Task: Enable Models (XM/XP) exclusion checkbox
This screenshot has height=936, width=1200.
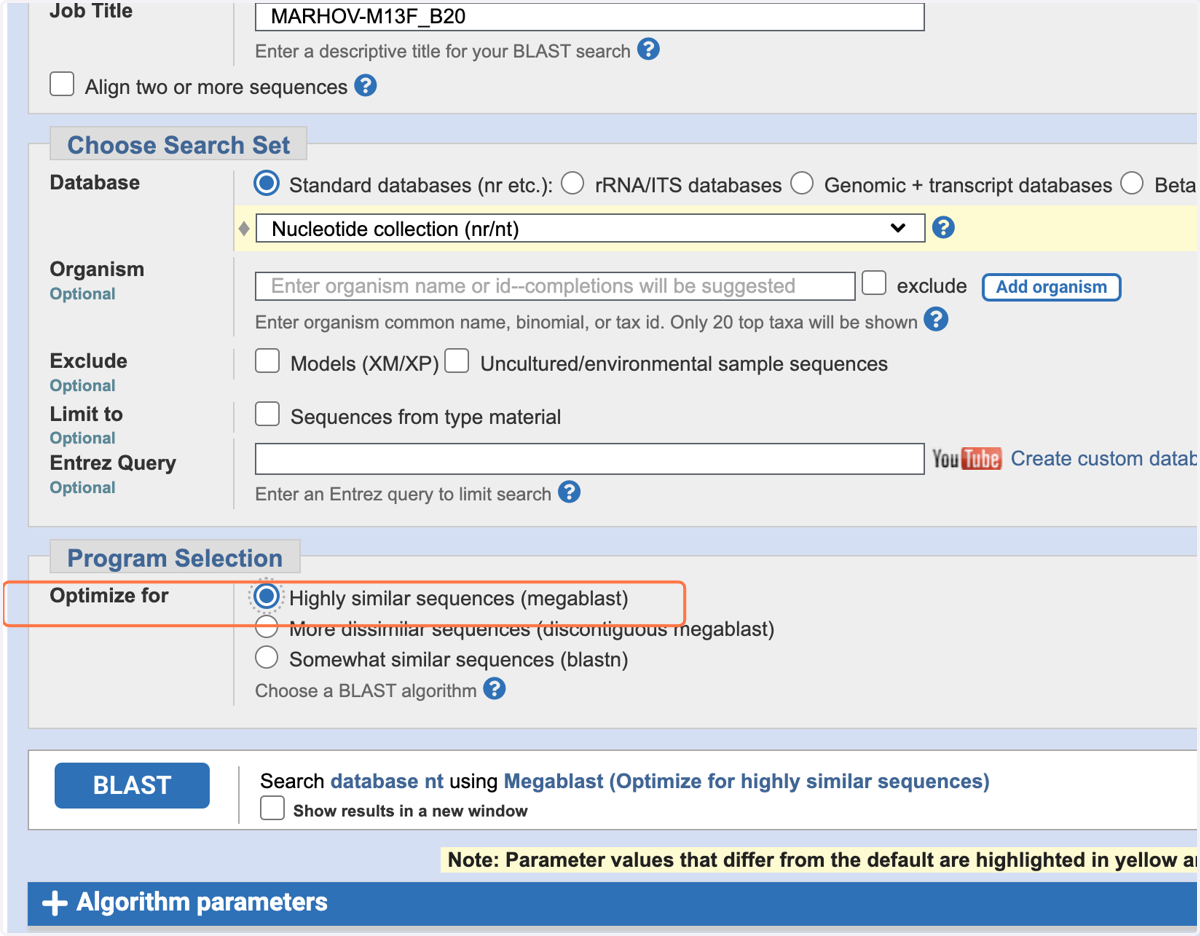Action: pos(267,361)
